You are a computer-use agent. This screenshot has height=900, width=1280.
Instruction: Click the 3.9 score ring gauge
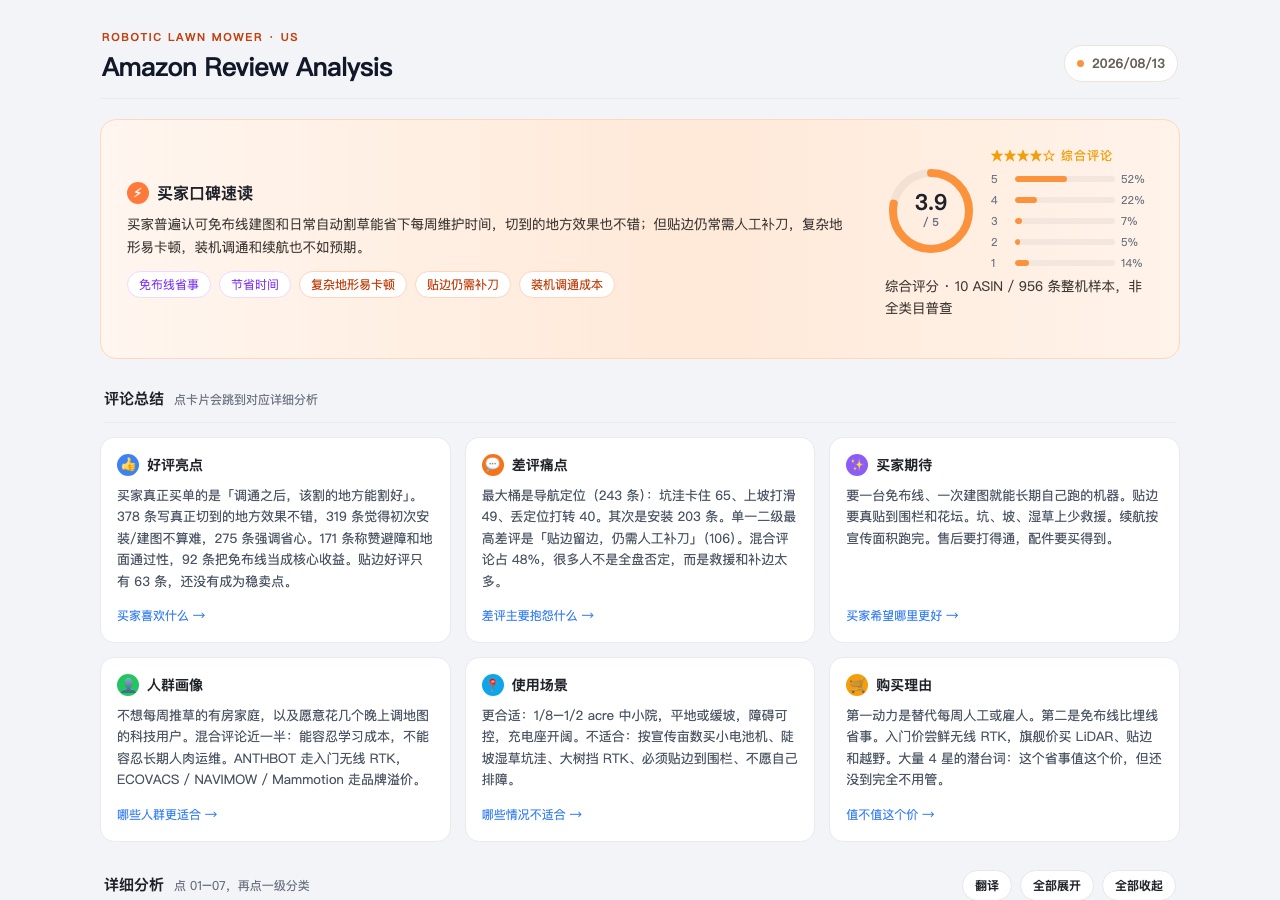931,210
